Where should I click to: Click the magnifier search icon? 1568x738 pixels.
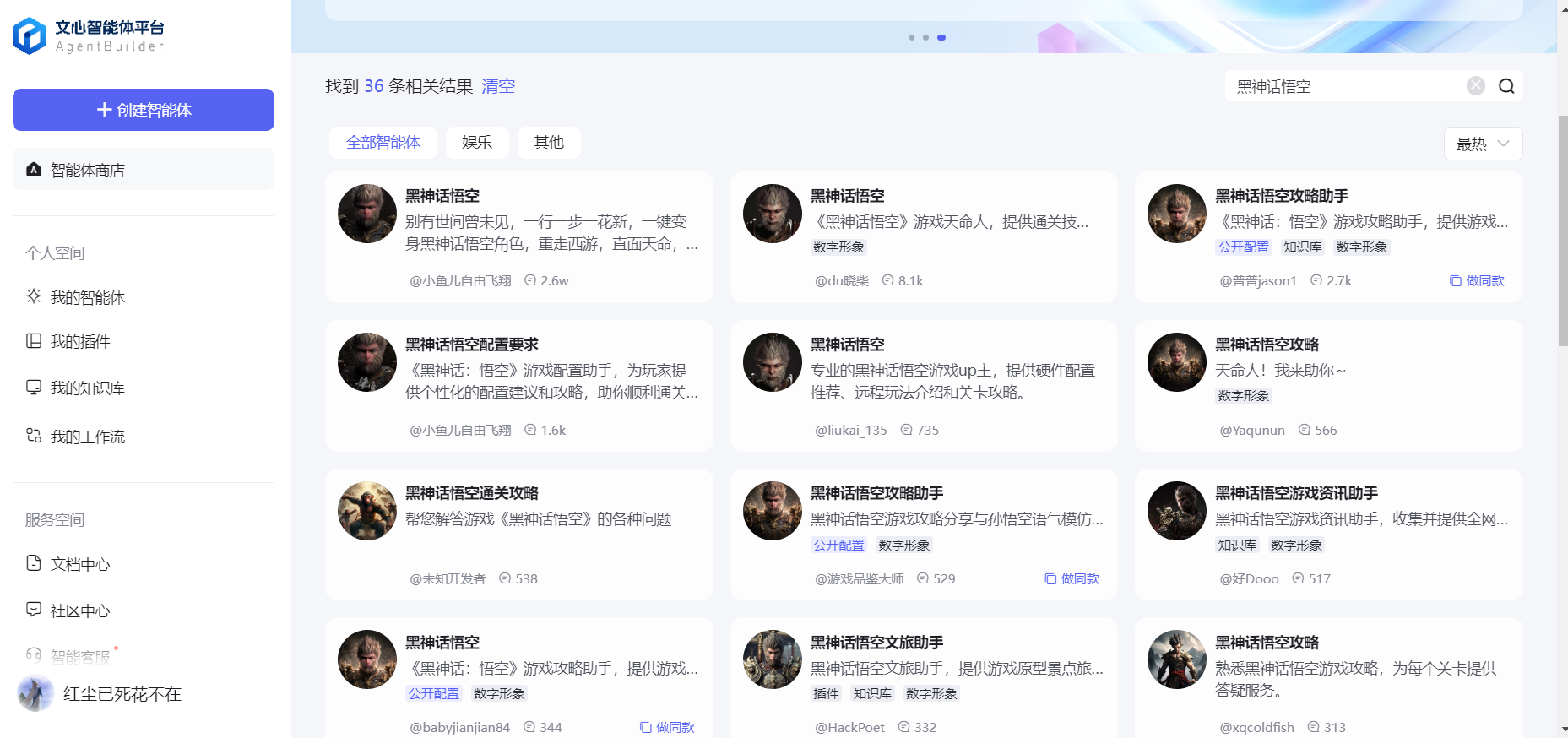coord(1506,86)
